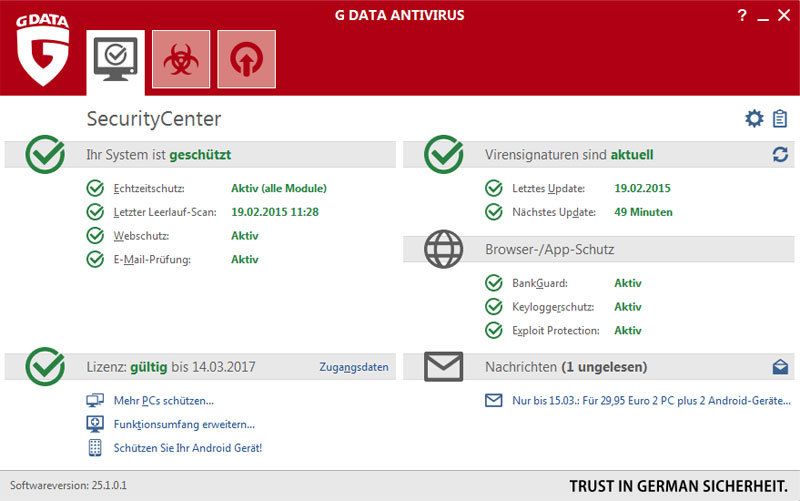Open settings via the gear icon
This screenshot has width=800, height=501.
754,118
